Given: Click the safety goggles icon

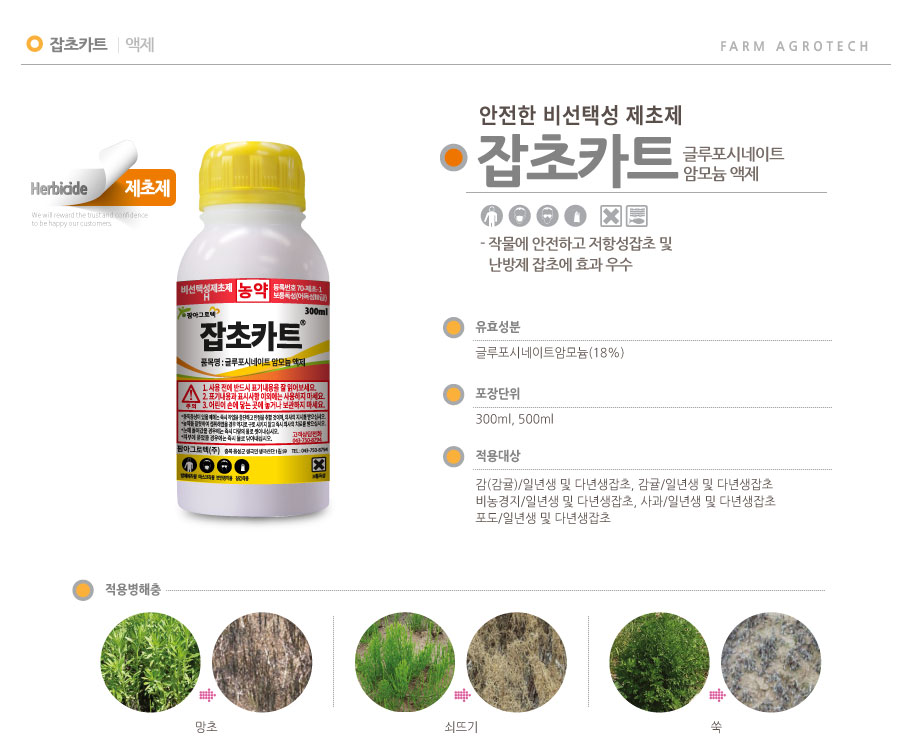Looking at the screenshot, I should tap(547, 217).
